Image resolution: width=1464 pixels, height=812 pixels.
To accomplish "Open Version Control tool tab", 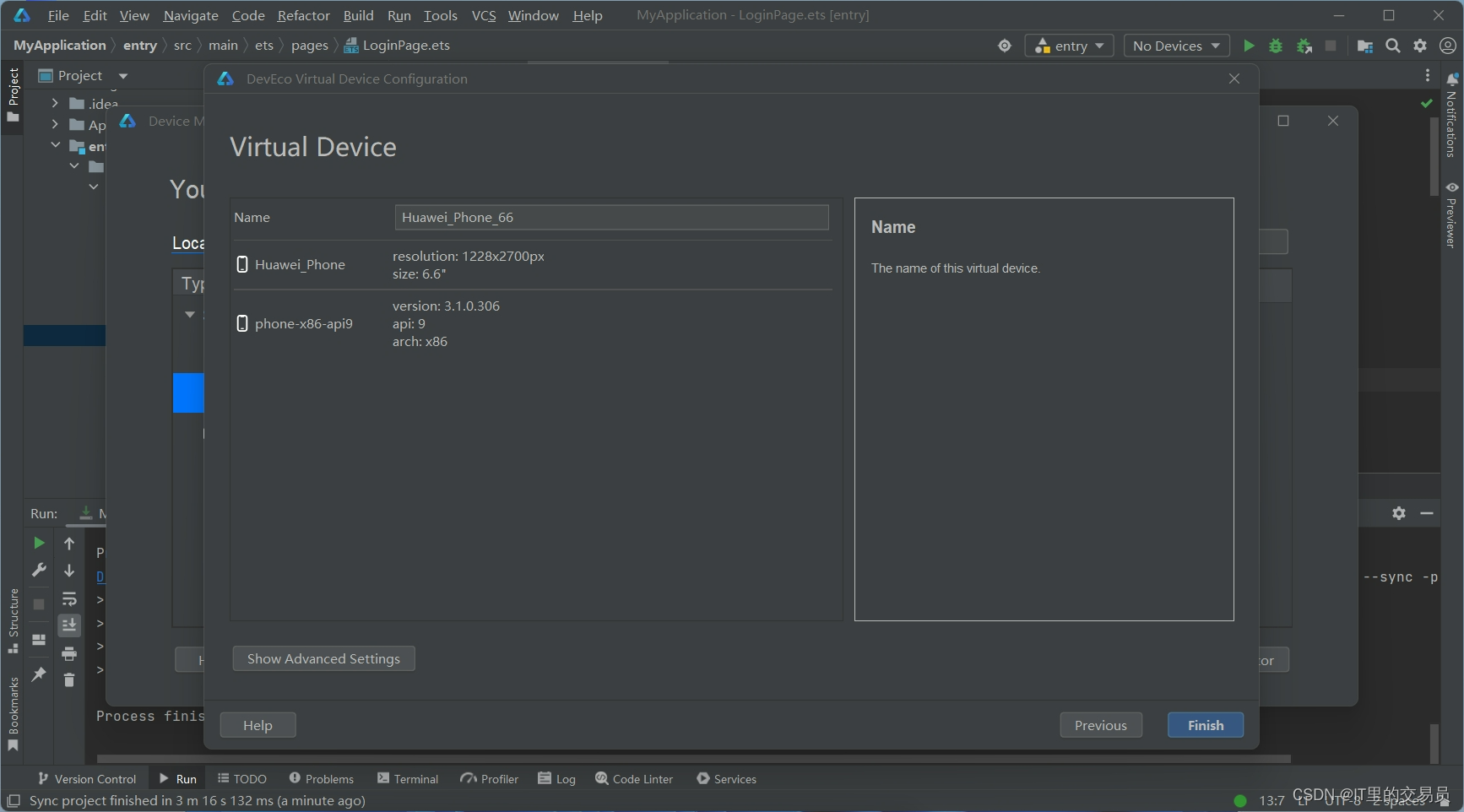I will [x=87, y=778].
